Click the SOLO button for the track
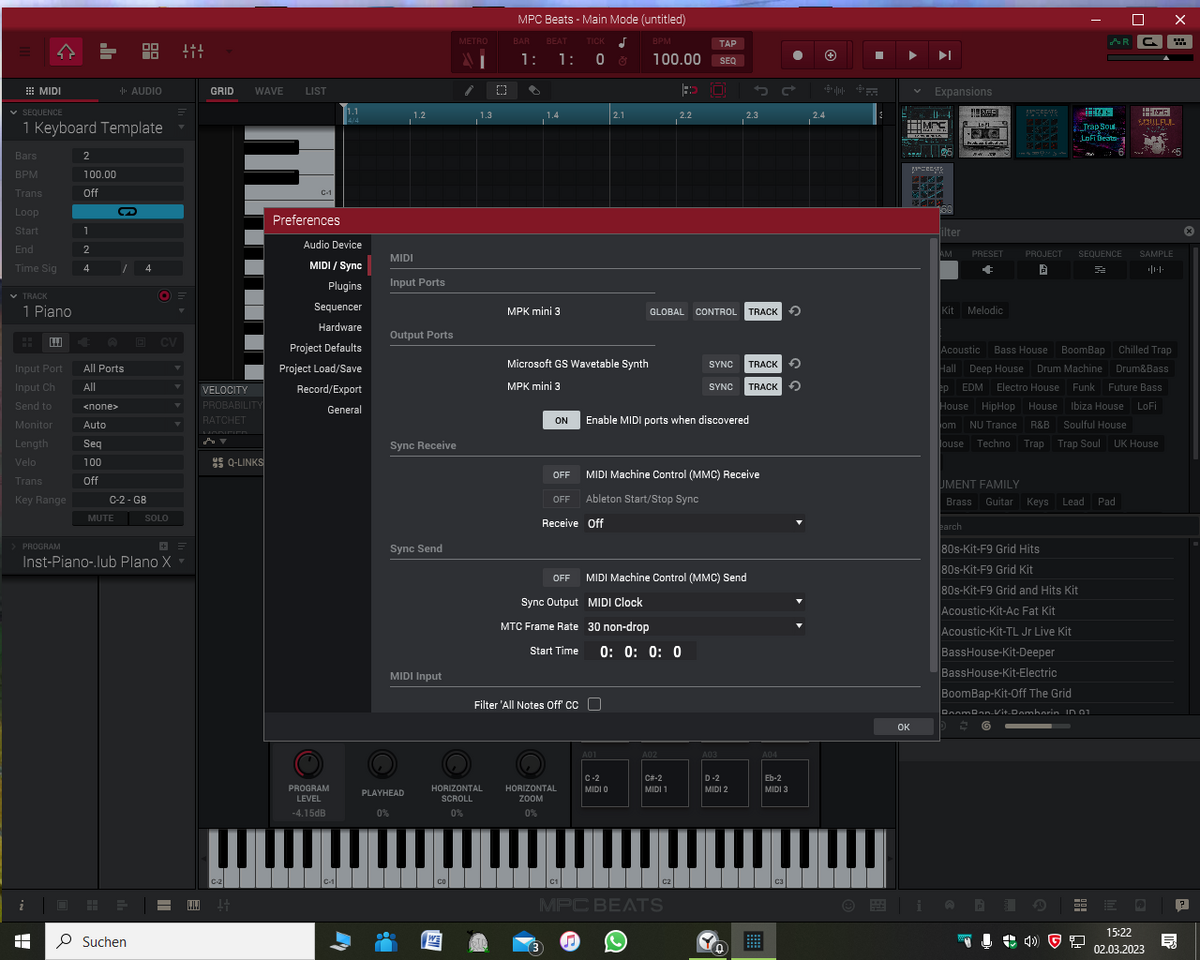The width and height of the screenshot is (1200, 960). pyautogui.click(x=157, y=518)
